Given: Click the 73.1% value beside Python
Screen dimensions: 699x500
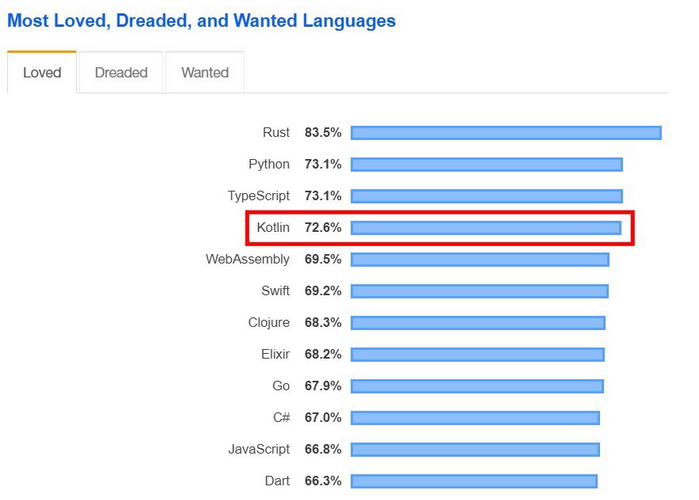Looking at the screenshot, I should [x=323, y=165].
